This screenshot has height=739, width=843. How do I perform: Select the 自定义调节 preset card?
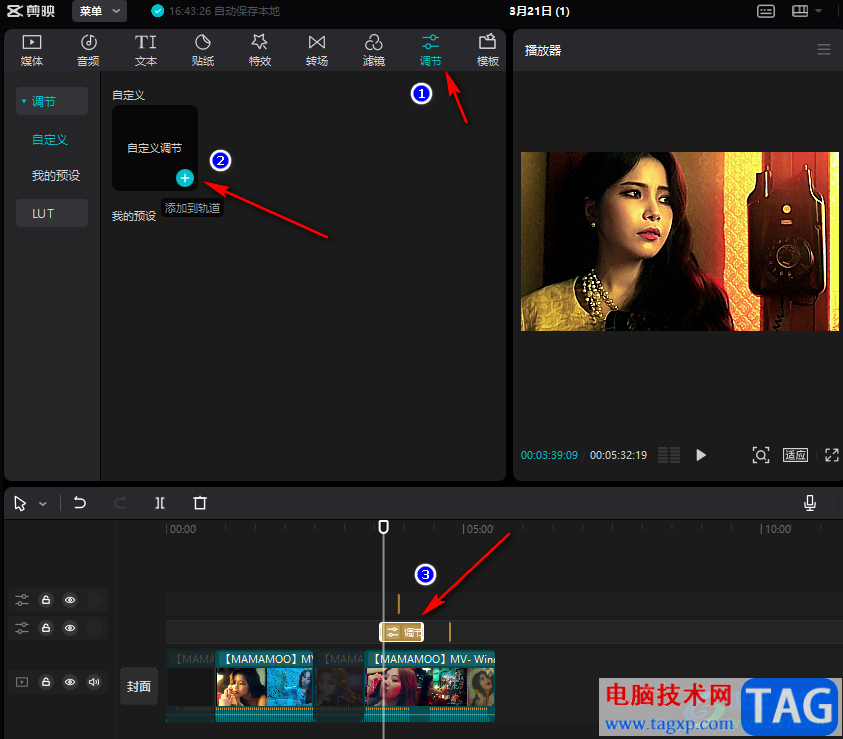(x=155, y=148)
